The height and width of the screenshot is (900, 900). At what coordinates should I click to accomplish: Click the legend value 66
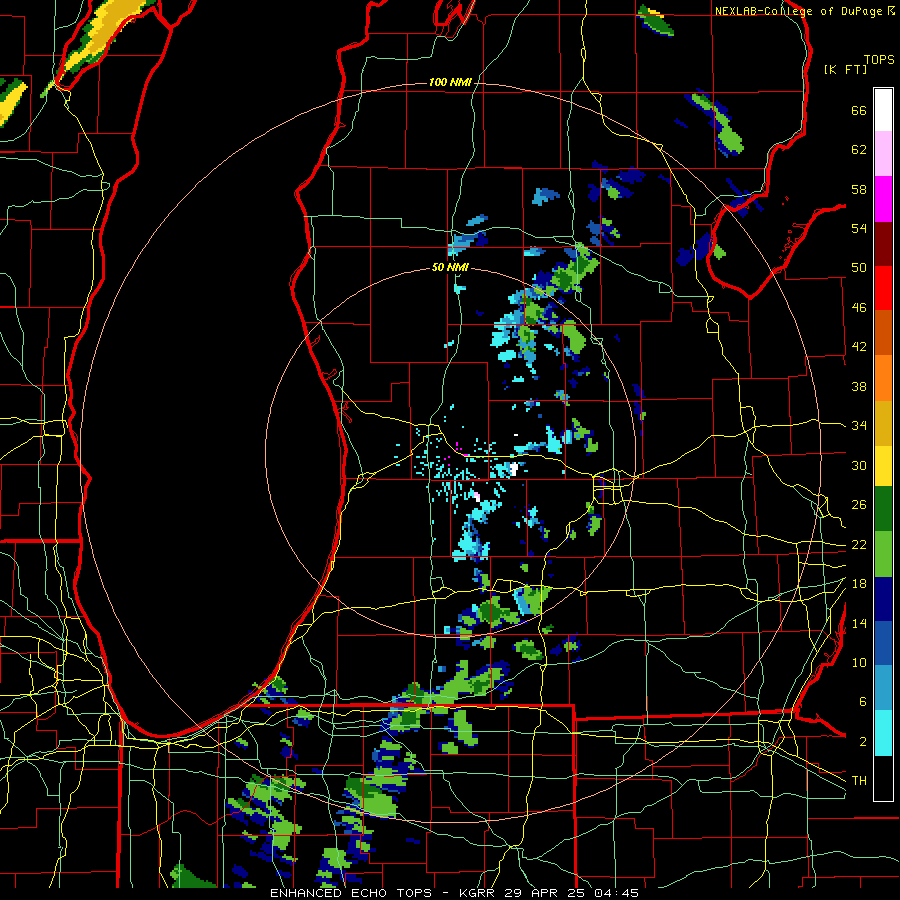pyautogui.click(x=859, y=110)
